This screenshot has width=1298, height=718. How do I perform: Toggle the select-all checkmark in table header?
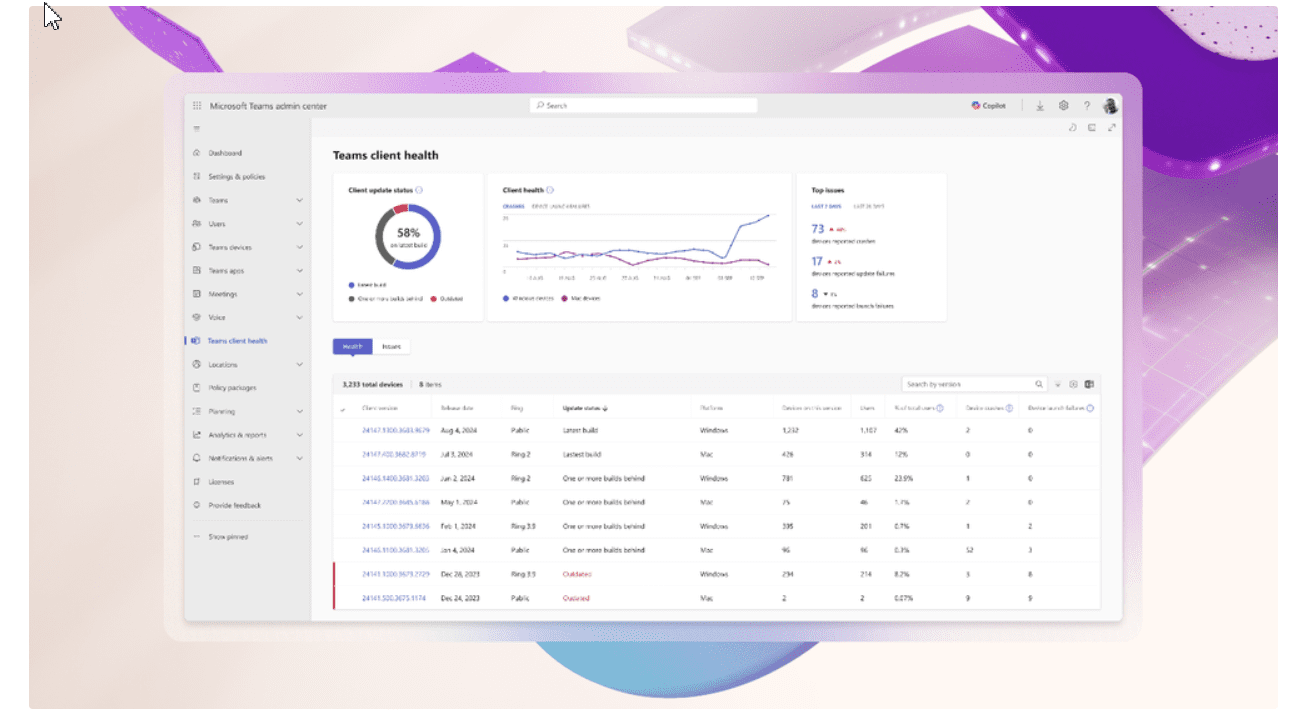[344, 409]
